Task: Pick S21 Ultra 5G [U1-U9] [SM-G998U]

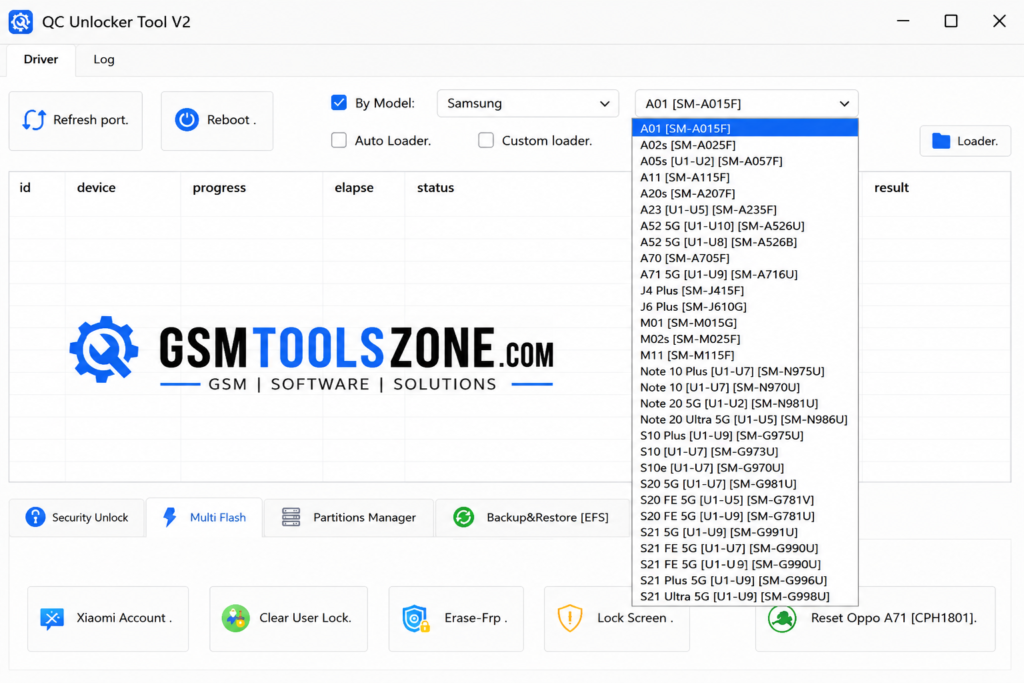Action: pos(745,596)
